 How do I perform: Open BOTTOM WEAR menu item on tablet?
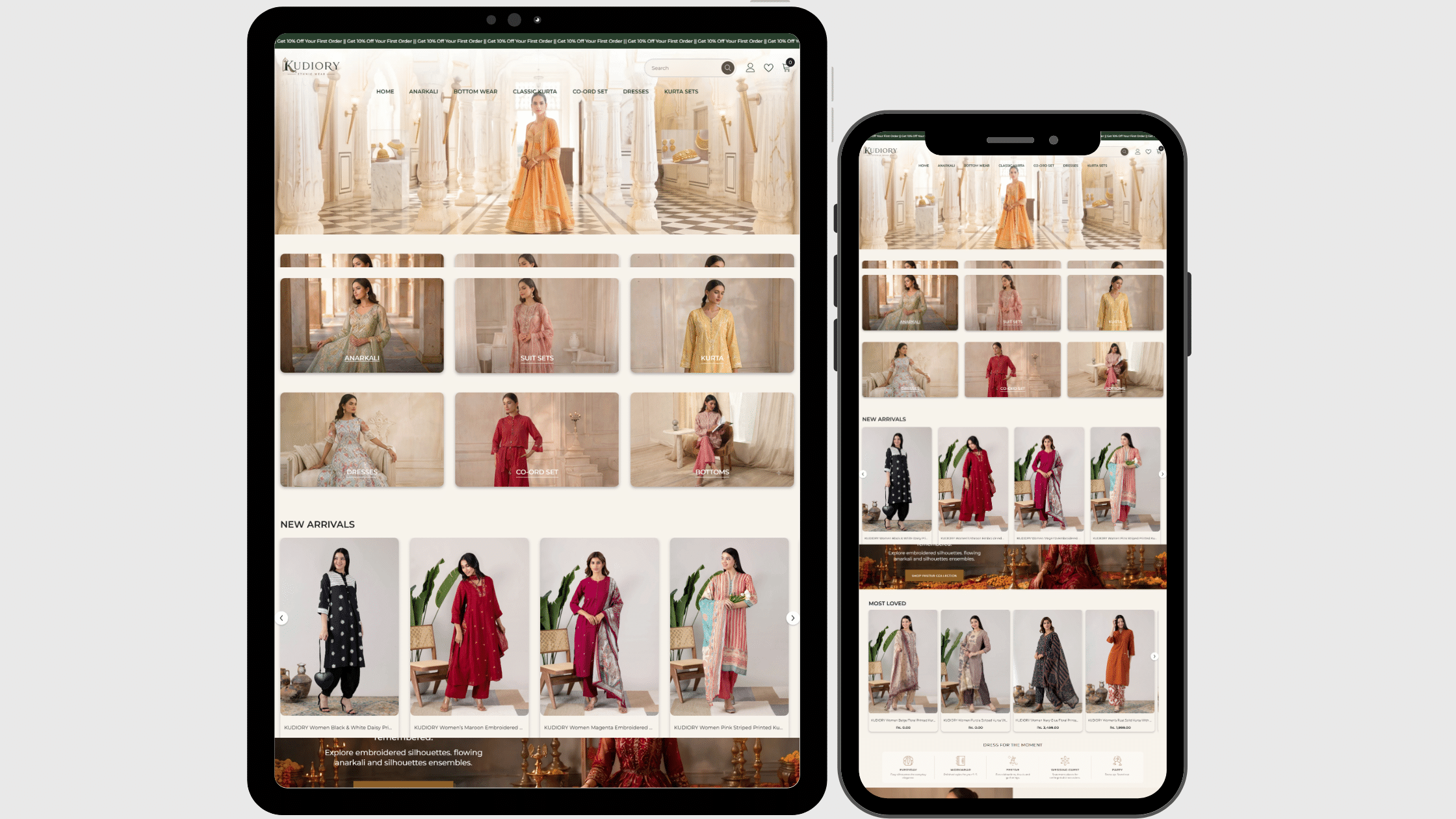(475, 92)
